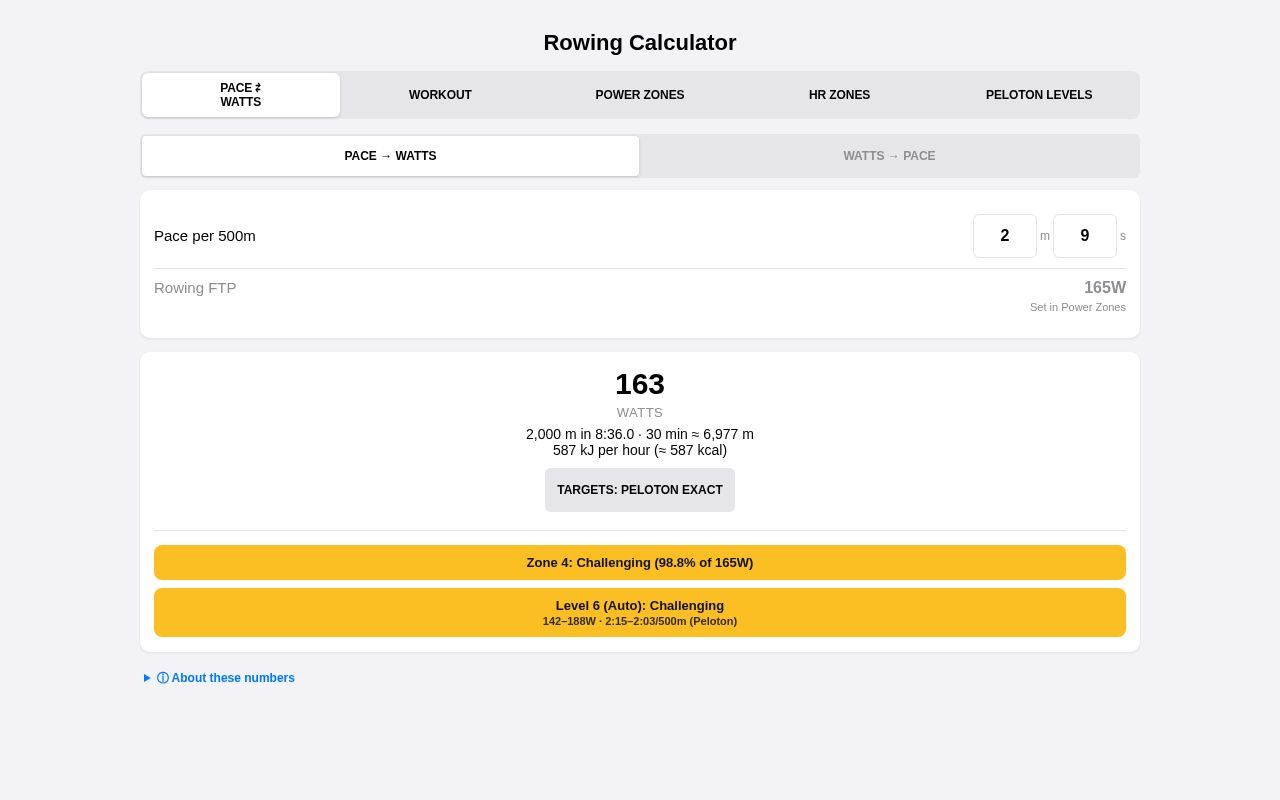Switch to the Pace ⇄ Watts tab
This screenshot has height=800, width=1280.
coord(241,95)
